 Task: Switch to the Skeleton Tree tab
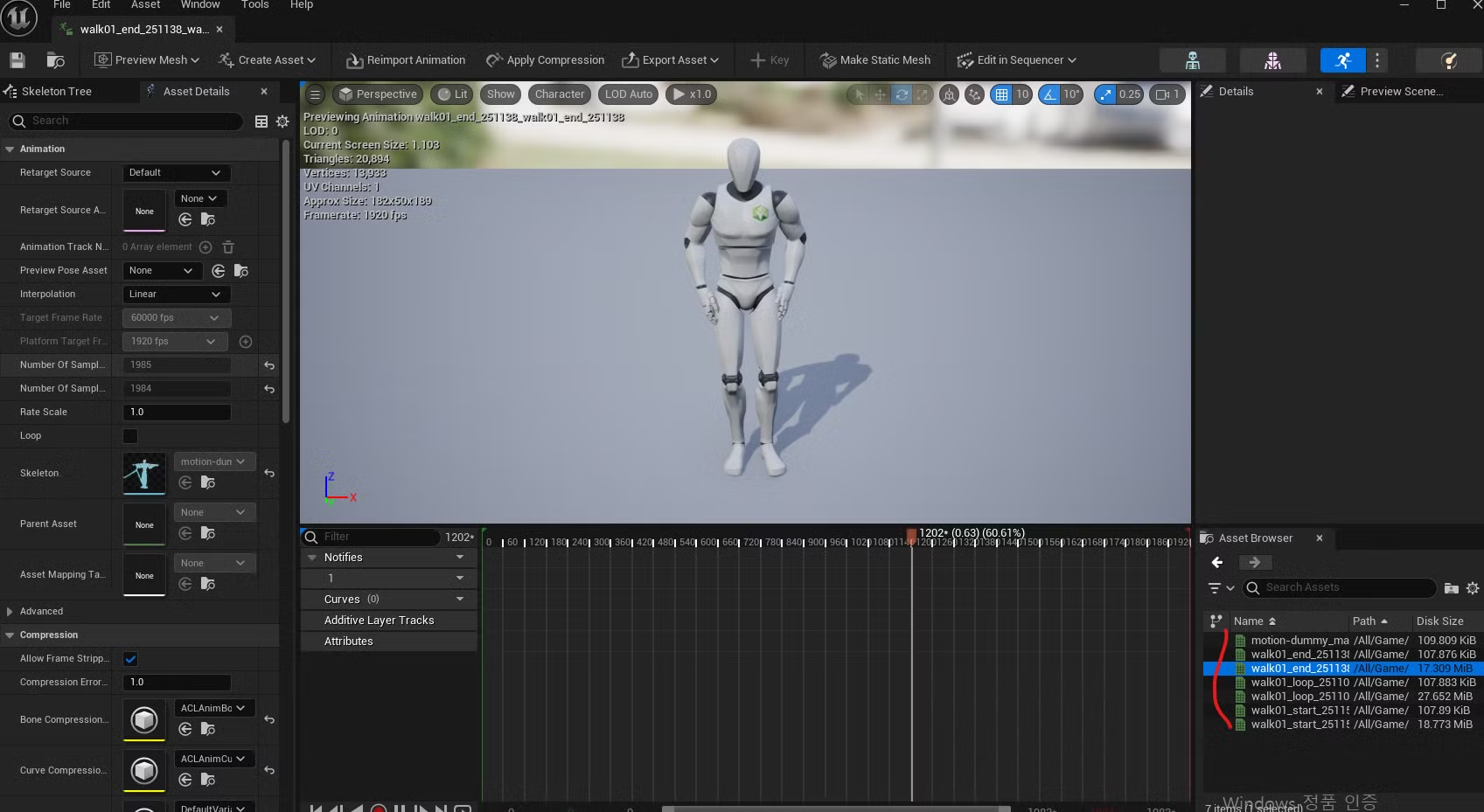click(56, 92)
